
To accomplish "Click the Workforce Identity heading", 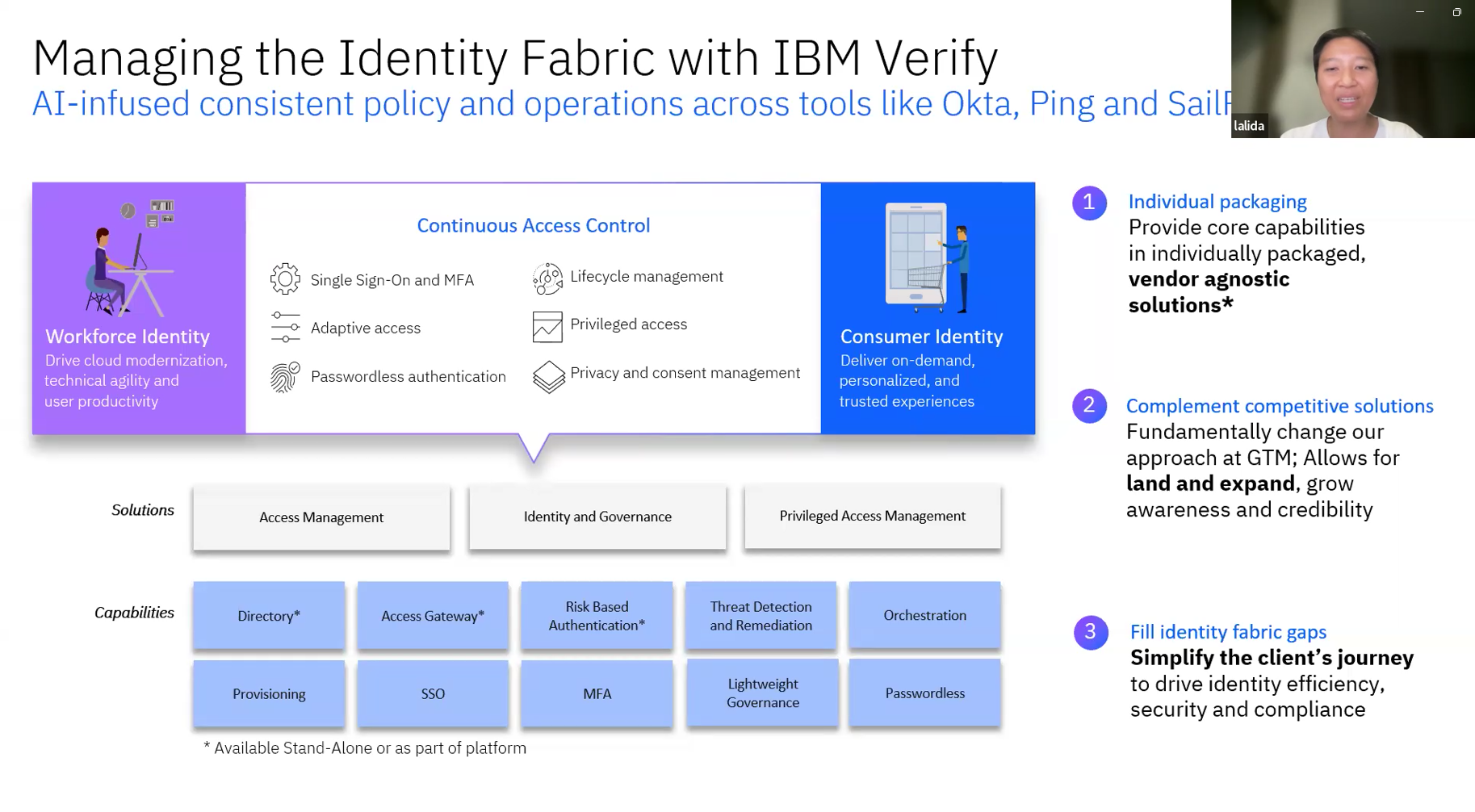I will coord(128,337).
